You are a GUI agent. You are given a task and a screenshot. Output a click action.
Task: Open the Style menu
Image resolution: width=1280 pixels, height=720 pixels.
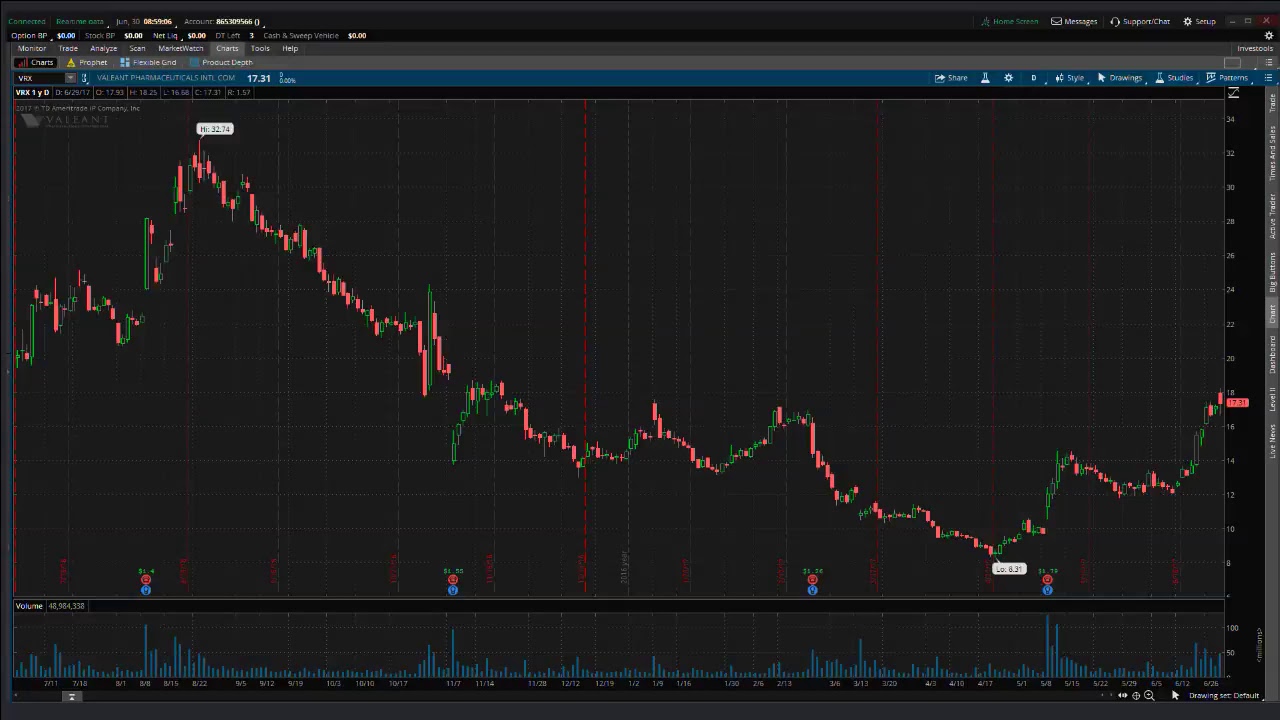1069,78
